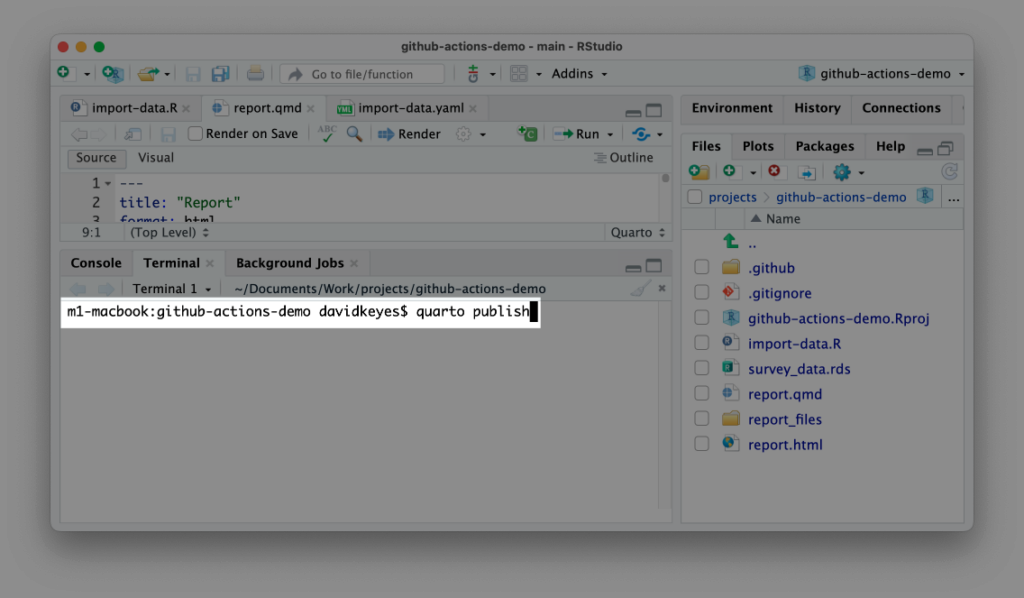This screenshot has height=598, width=1024.
Task: Switch to the Background Jobs tab
Action: click(289, 262)
